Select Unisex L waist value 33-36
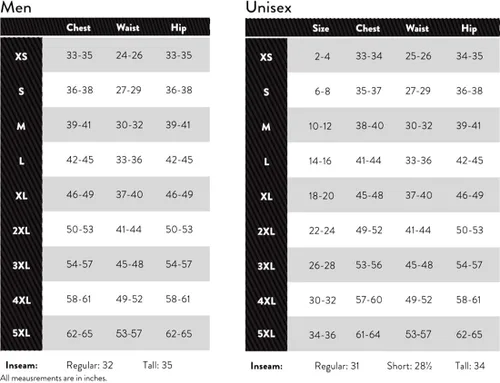Viewport: 500px width, 383px height. click(x=418, y=160)
